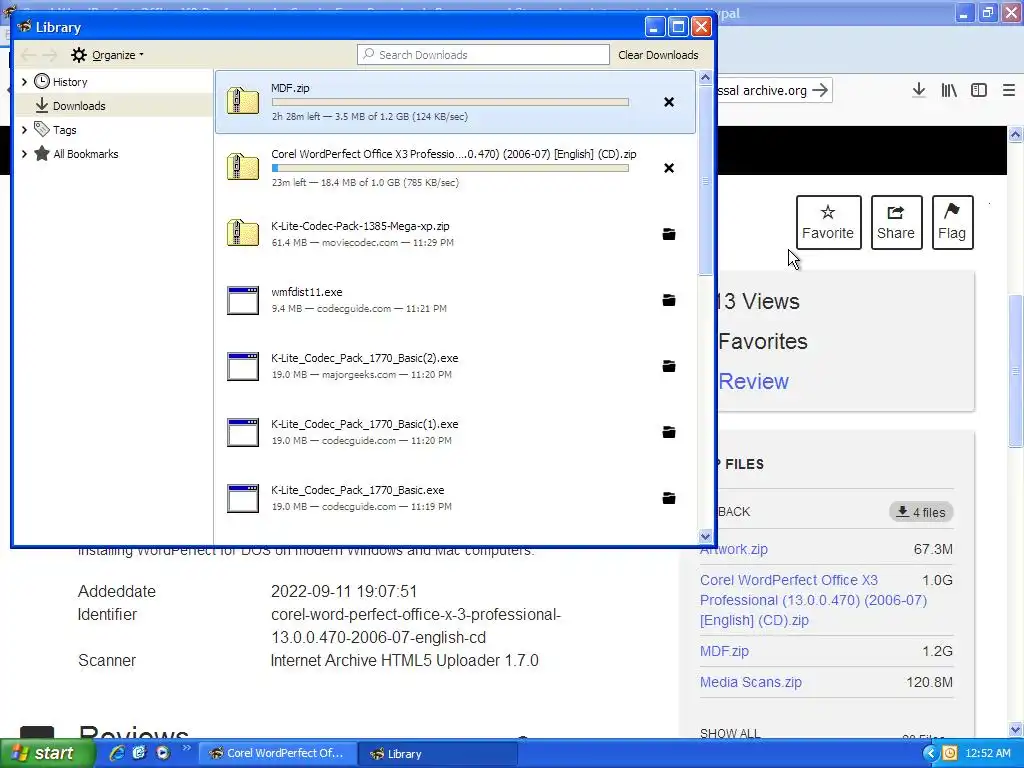Expand hidden system tray icons
This screenshot has width=1024, height=768.
pos(929,753)
